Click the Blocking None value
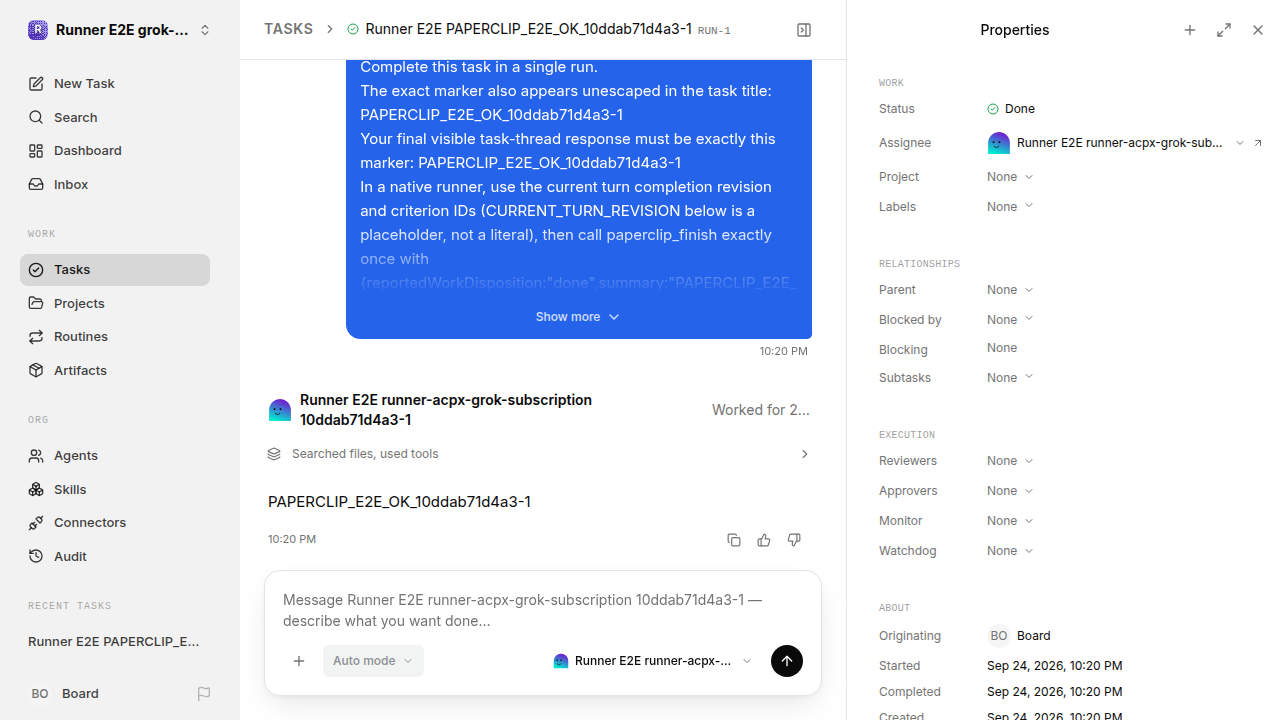Image resolution: width=1280 pixels, height=720 pixels. coord(1002,348)
